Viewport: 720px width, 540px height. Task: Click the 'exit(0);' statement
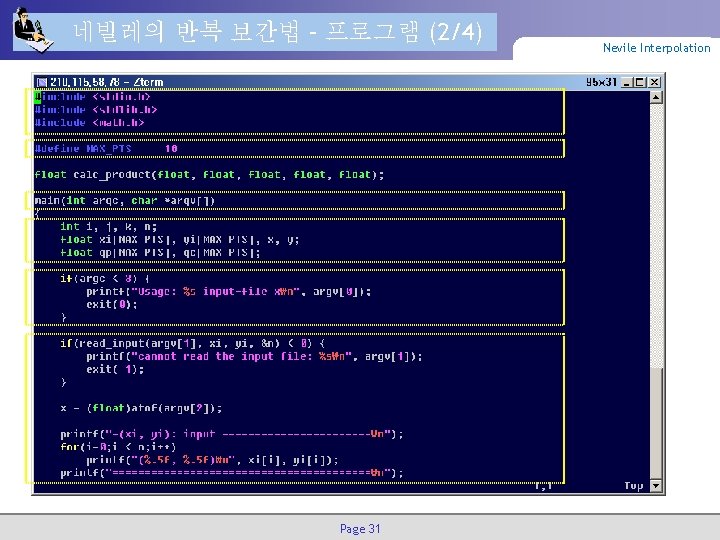(112, 304)
